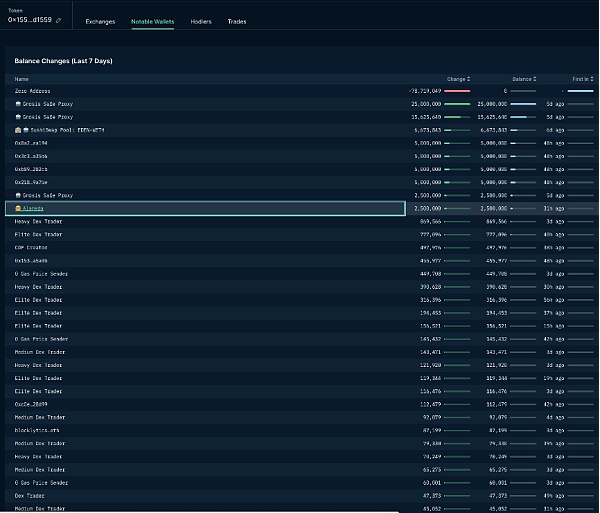Go to the Trades tab

coord(237,21)
